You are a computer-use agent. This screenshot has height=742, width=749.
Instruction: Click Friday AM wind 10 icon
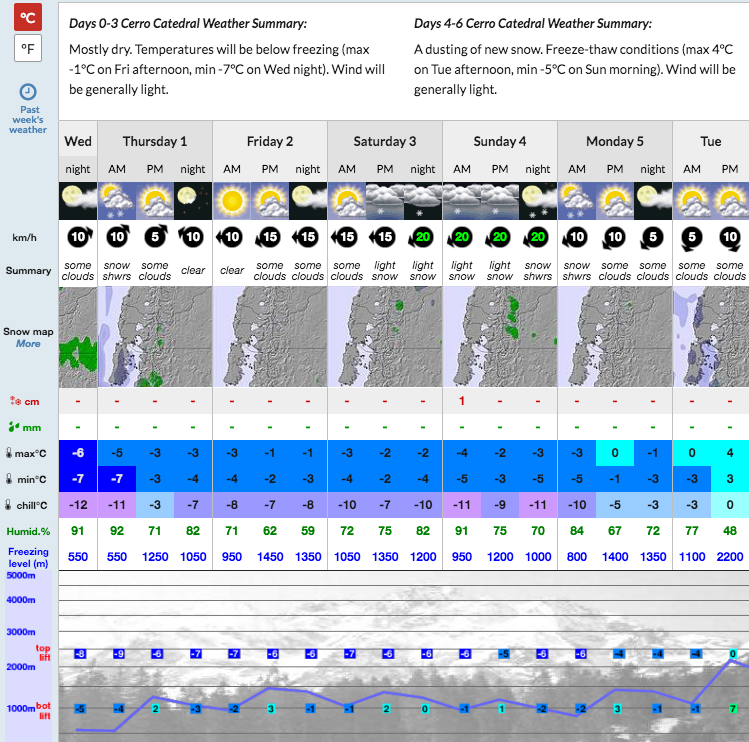click(230, 237)
